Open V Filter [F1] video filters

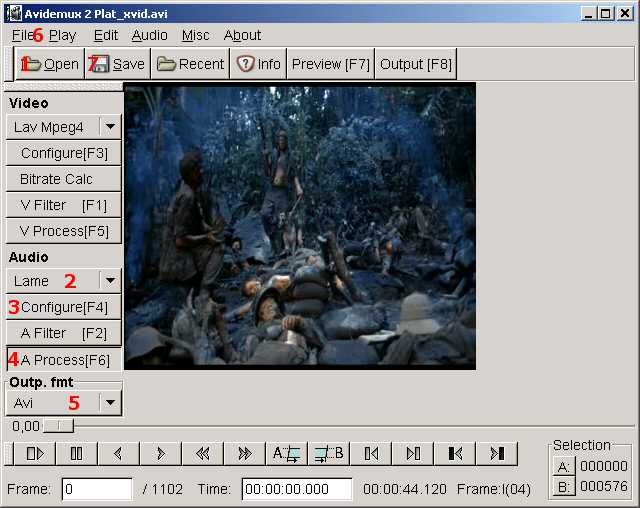[64, 205]
